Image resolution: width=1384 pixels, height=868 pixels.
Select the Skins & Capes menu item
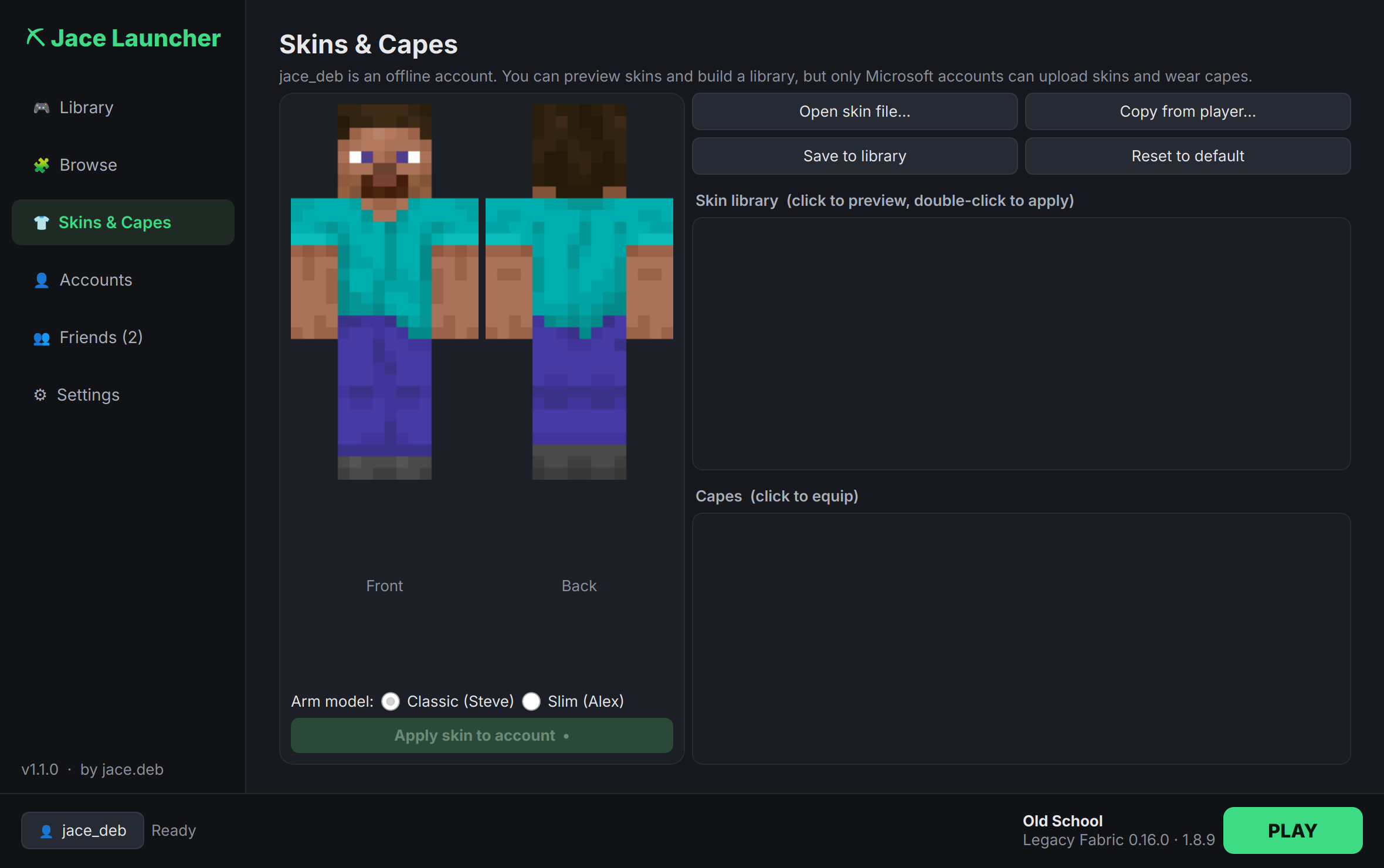click(x=123, y=222)
